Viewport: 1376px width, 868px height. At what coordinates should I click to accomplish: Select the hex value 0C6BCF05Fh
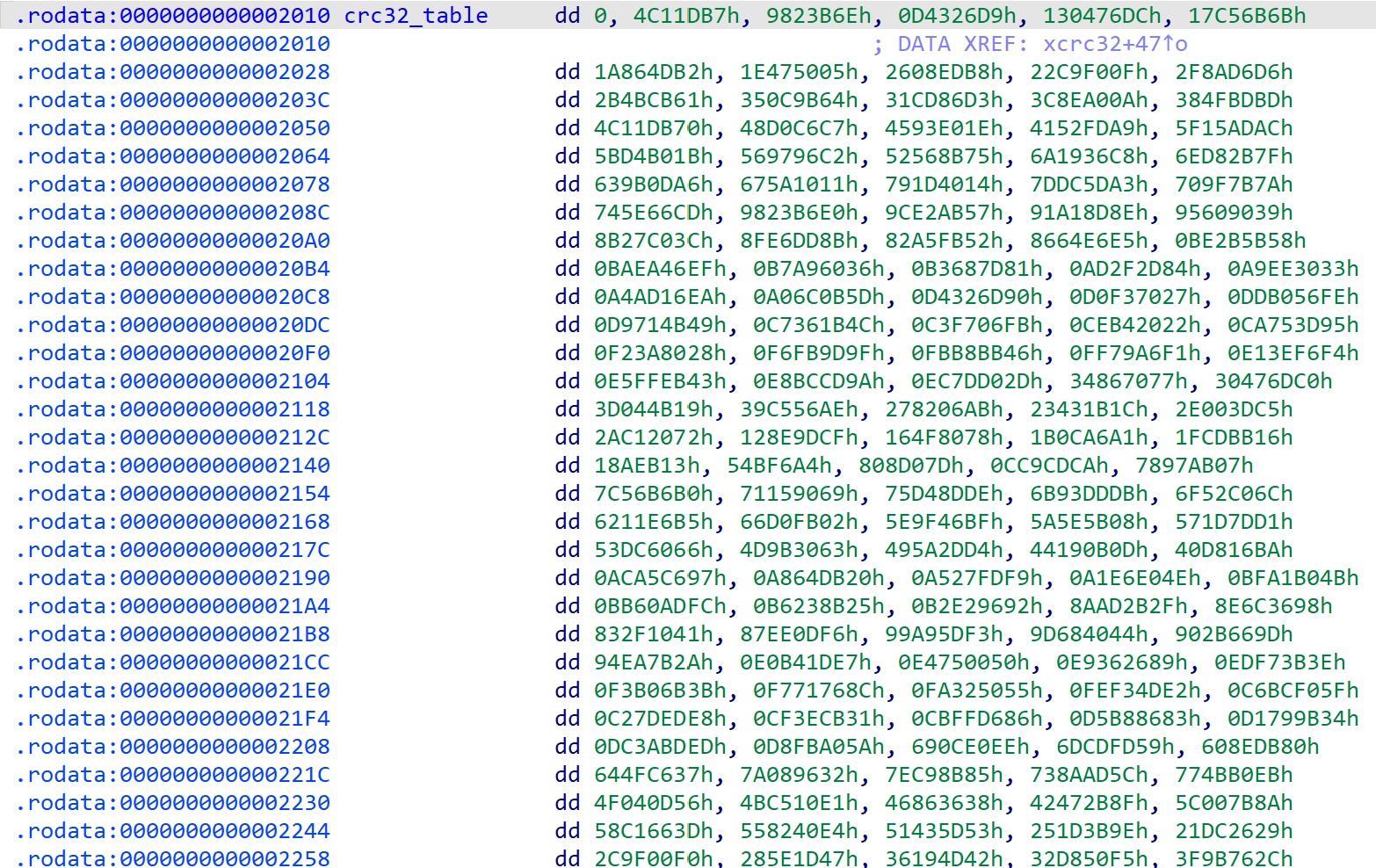tap(1293, 691)
